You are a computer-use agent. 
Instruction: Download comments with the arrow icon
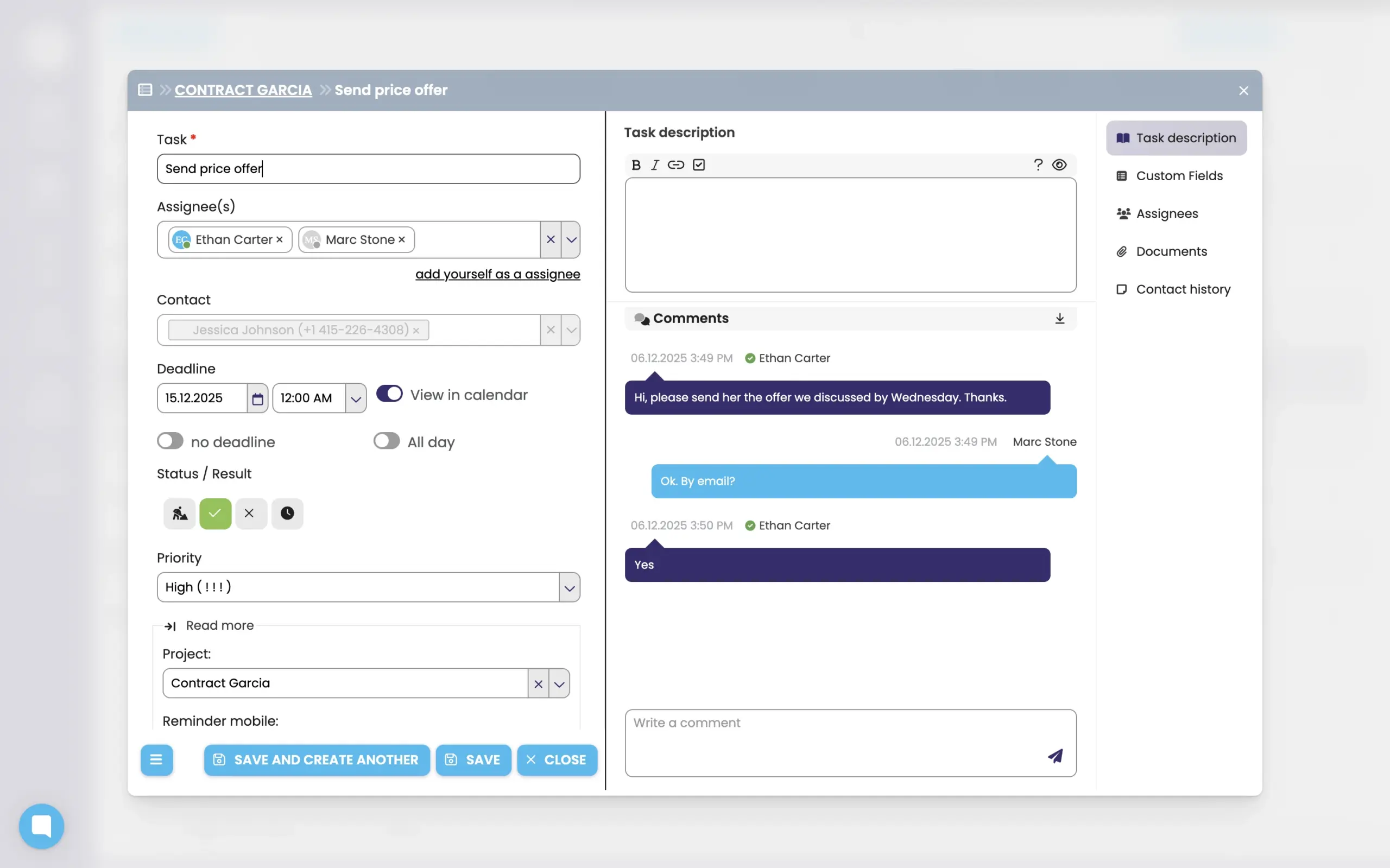click(x=1059, y=319)
